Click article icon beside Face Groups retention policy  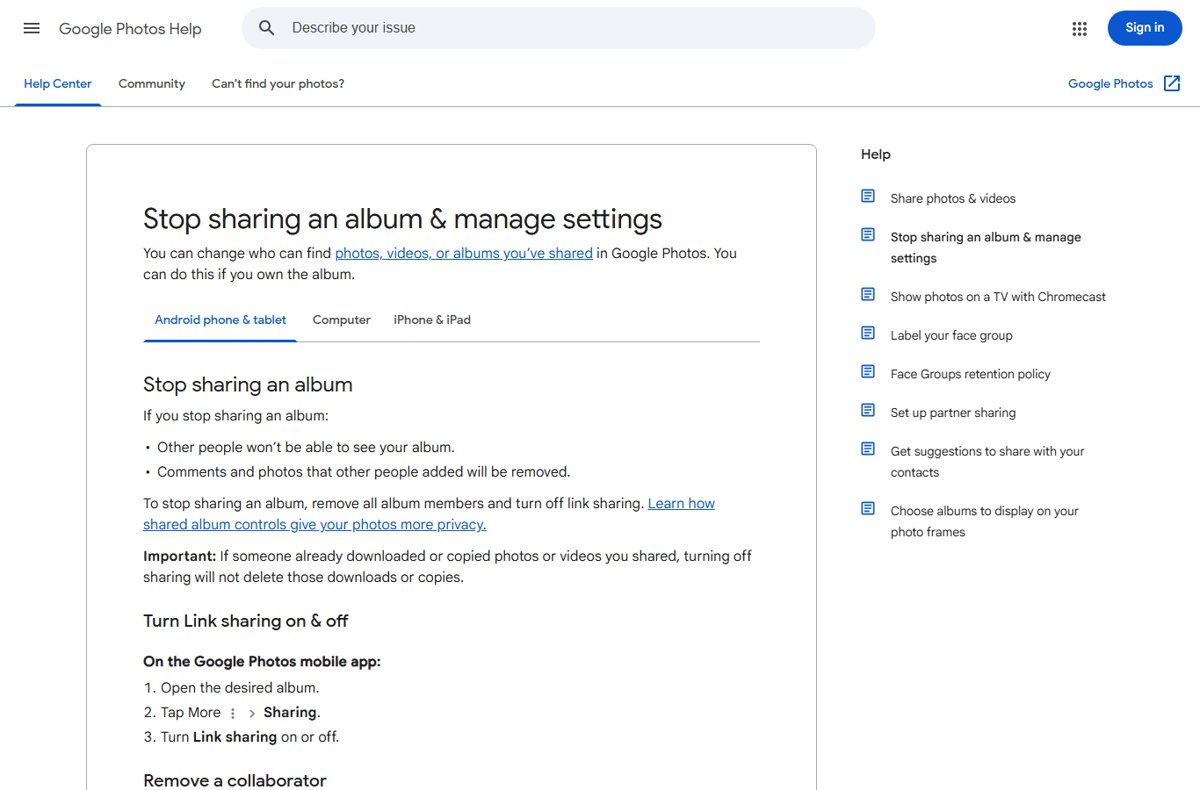[868, 372]
